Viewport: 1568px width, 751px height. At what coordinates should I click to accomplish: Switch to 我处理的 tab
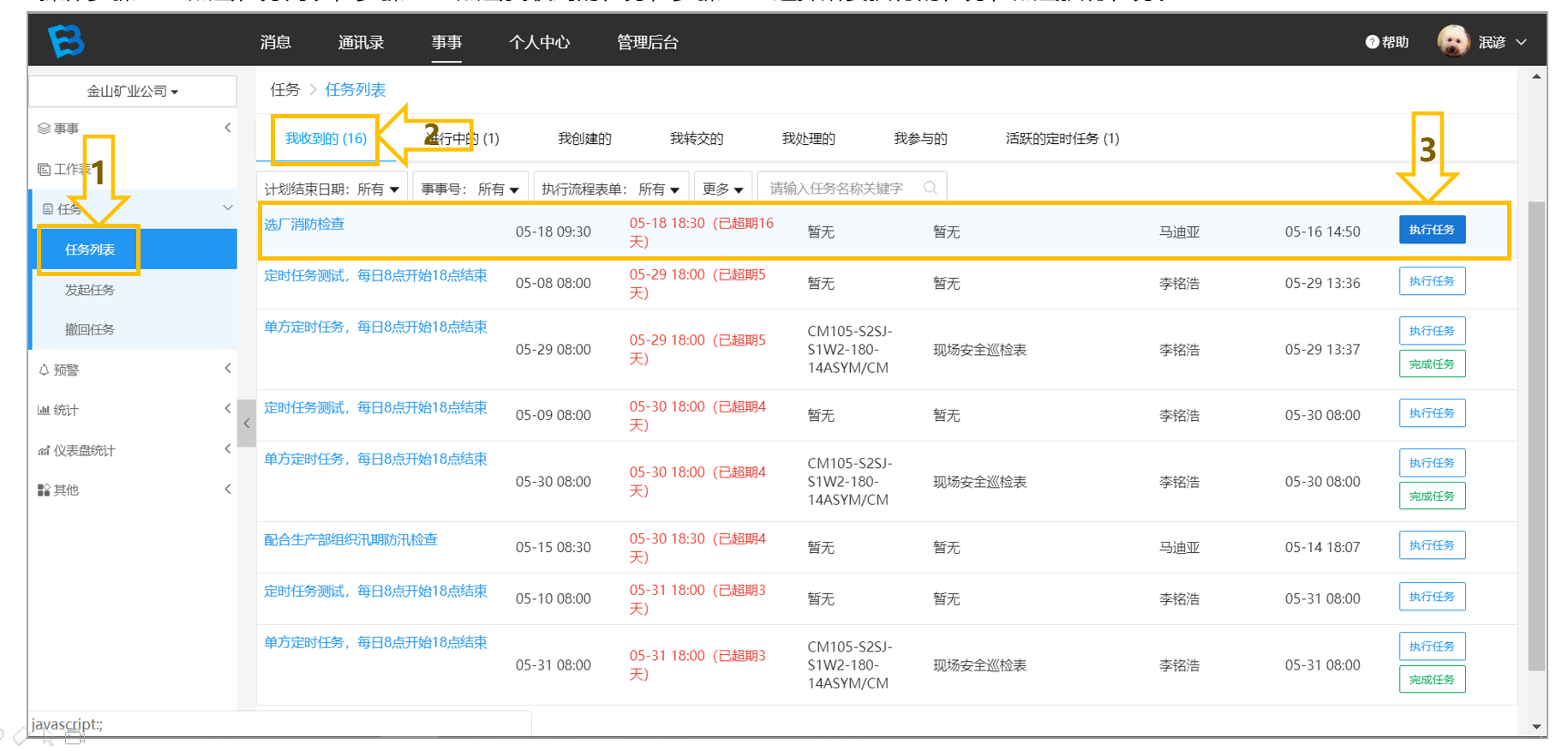pos(809,138)
